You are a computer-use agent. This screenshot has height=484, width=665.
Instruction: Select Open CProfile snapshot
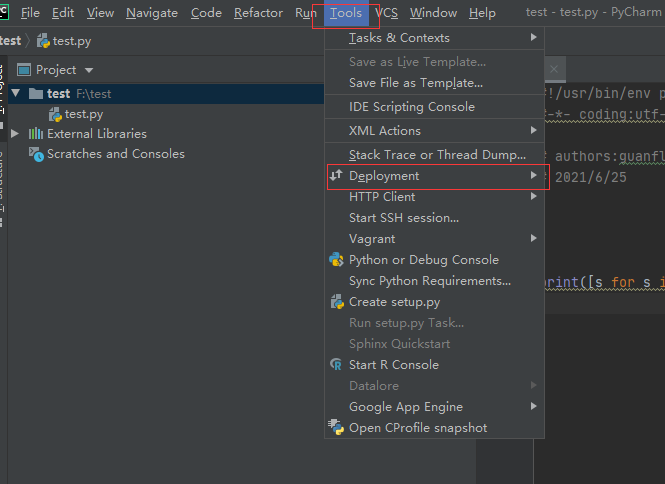434,428
